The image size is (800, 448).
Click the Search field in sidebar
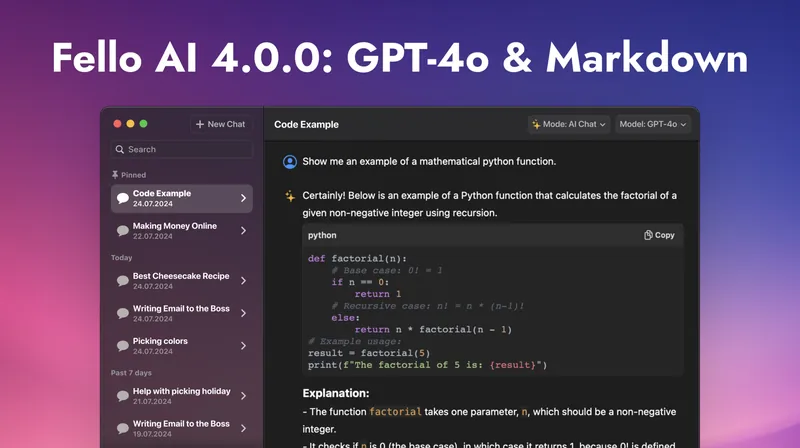[x=182, y=150]
